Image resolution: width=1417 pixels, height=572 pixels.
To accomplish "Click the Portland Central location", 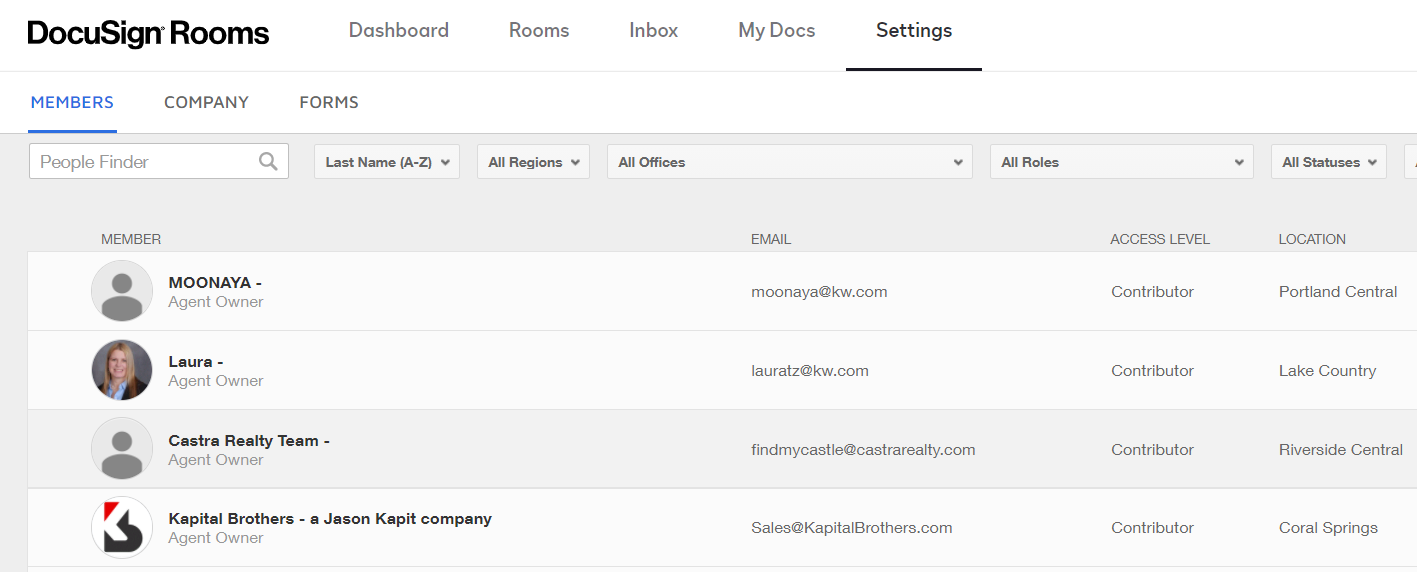I will click(x=1338, y=292).
